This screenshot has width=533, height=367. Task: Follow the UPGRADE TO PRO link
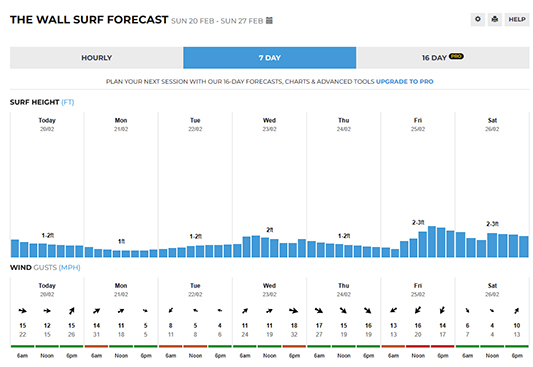[x=405, y=82]
